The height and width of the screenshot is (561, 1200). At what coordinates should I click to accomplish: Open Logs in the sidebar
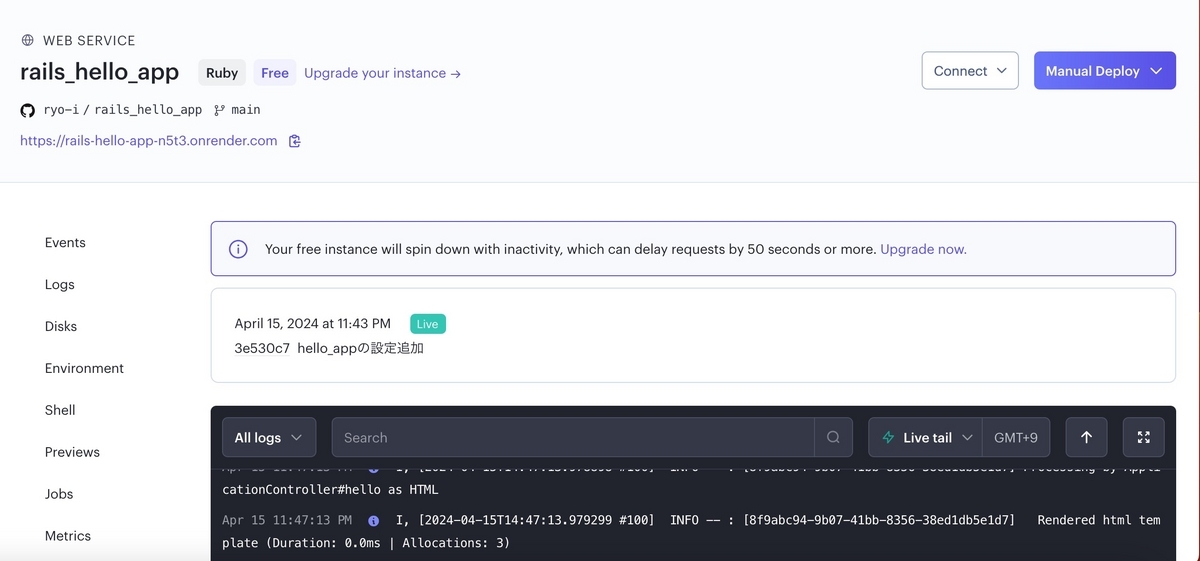coord(60,285)
